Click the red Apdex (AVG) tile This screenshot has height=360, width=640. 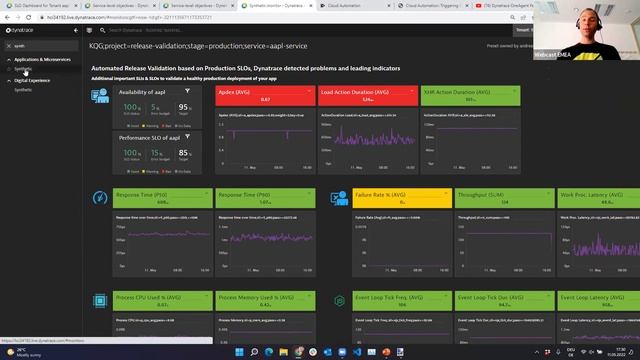click(265, 96)
